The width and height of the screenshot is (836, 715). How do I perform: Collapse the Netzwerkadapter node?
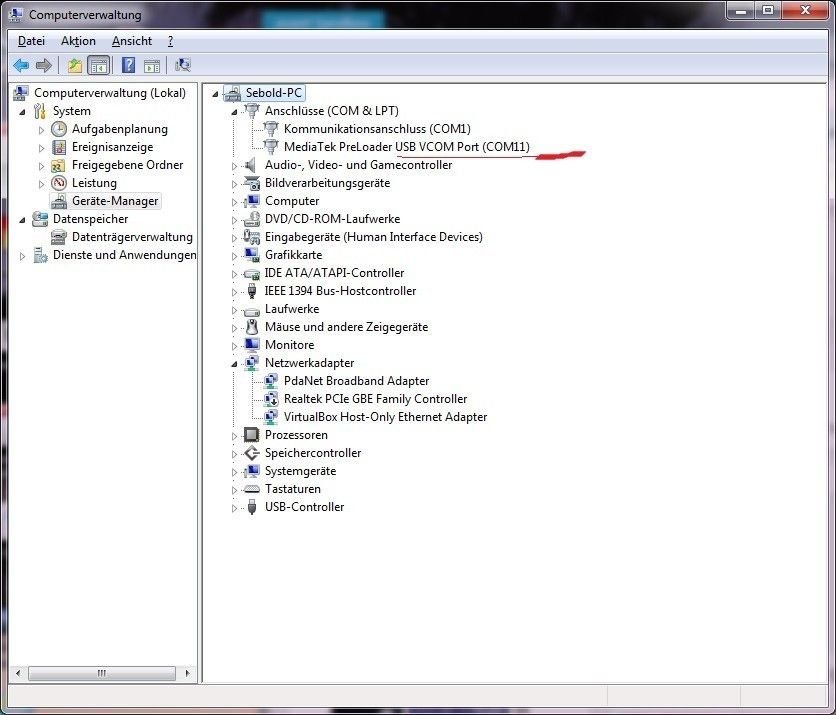(234, 364)
